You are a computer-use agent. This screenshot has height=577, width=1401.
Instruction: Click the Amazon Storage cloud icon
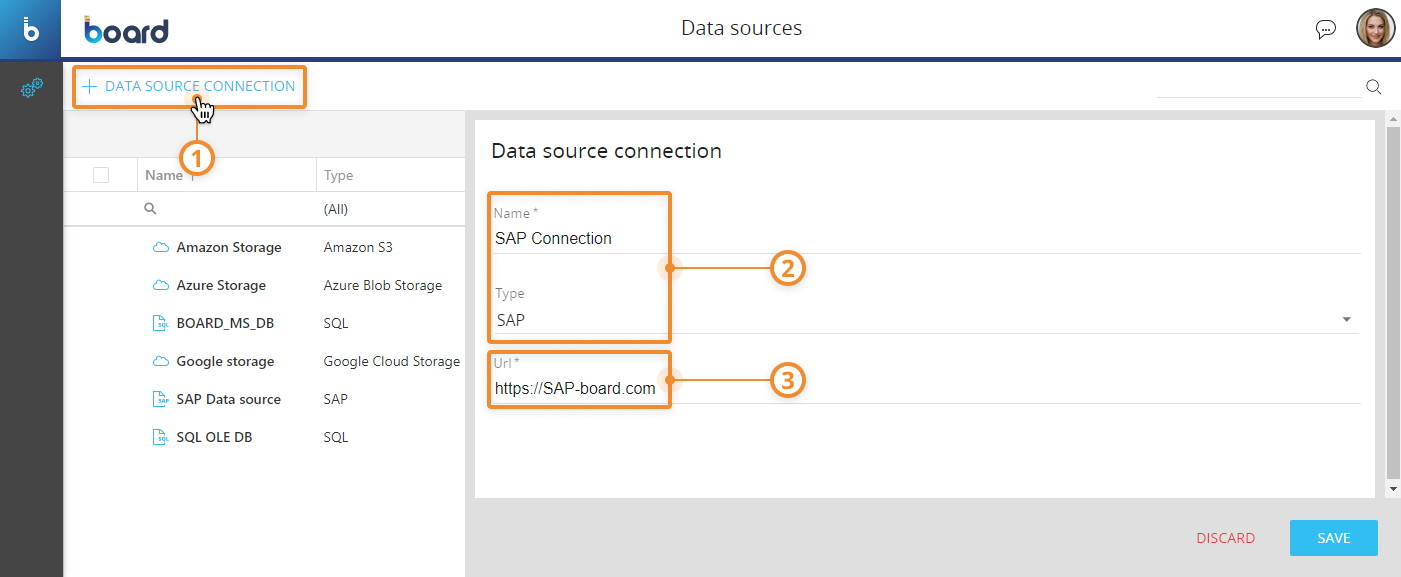pos(160,247)
